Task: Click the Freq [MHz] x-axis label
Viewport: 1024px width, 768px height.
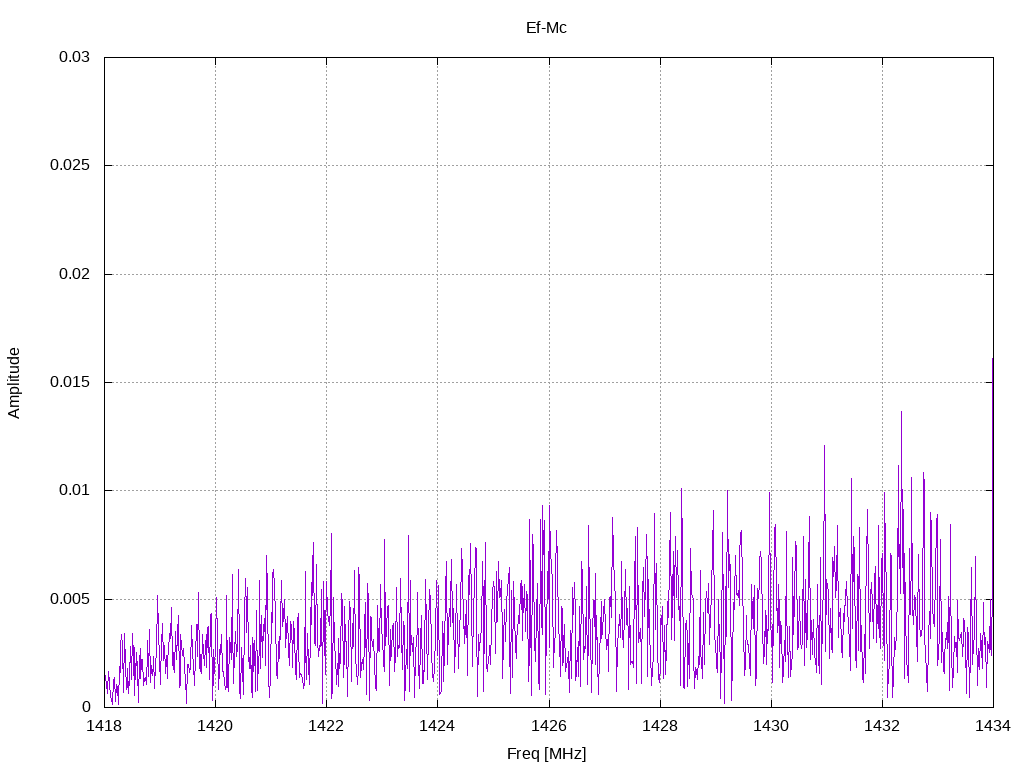Action: pyautogui.click(x=547, y=754)
